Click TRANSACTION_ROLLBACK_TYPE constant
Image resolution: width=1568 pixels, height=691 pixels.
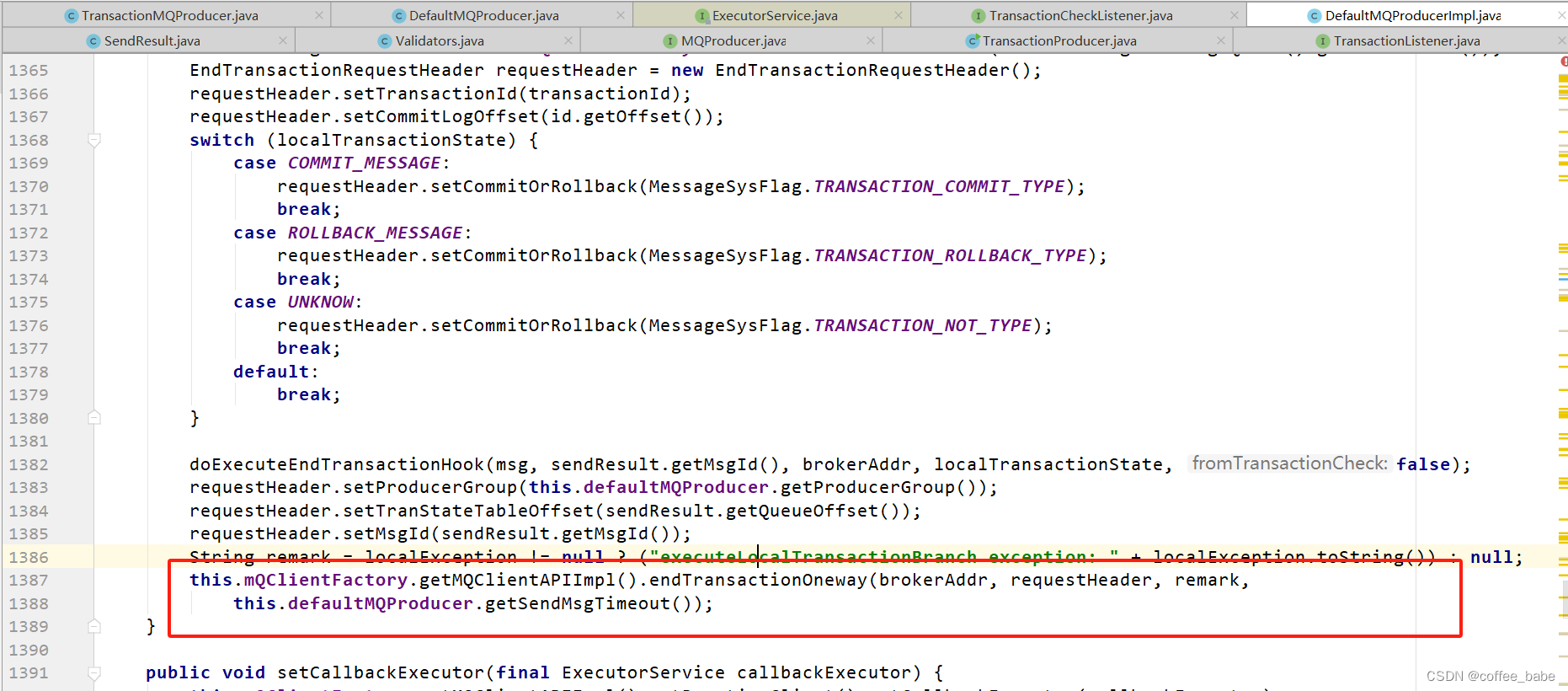(950, 255)
